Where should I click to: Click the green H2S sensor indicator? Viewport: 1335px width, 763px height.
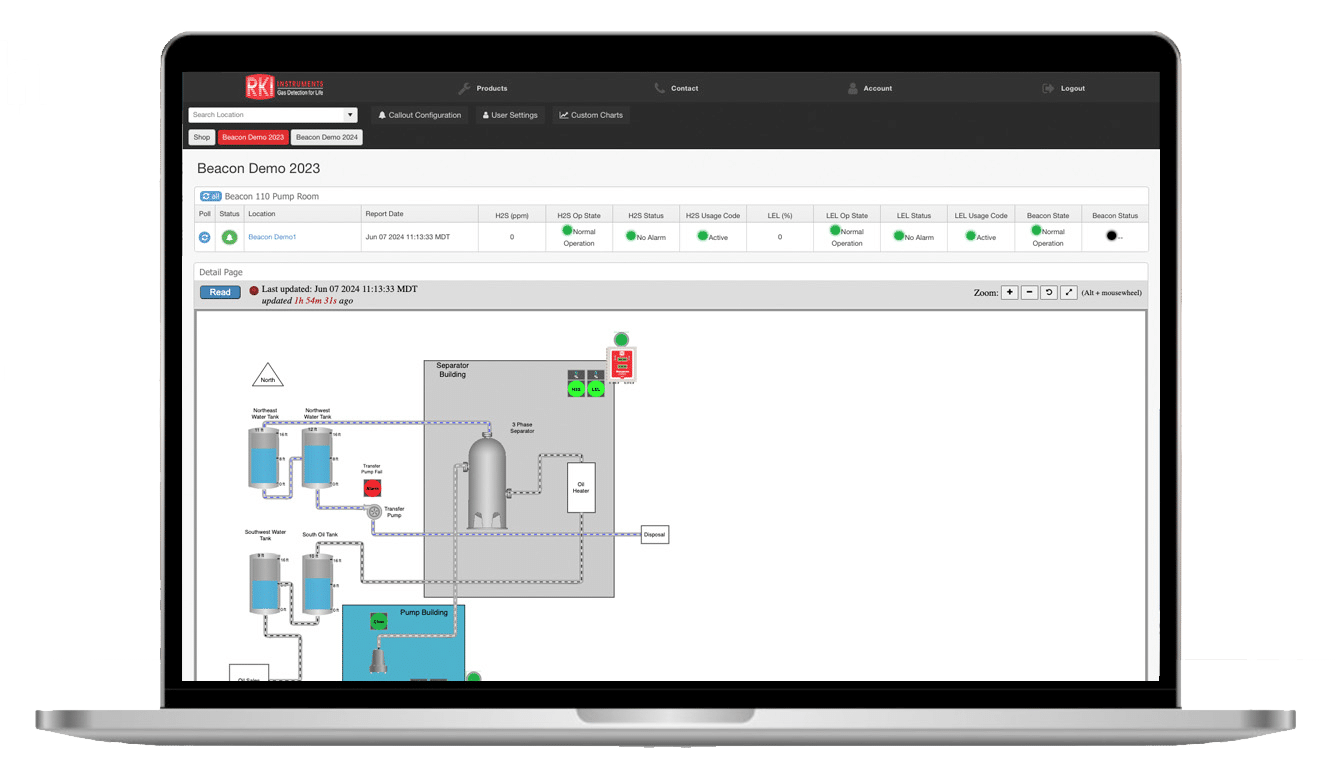(576, 389)
